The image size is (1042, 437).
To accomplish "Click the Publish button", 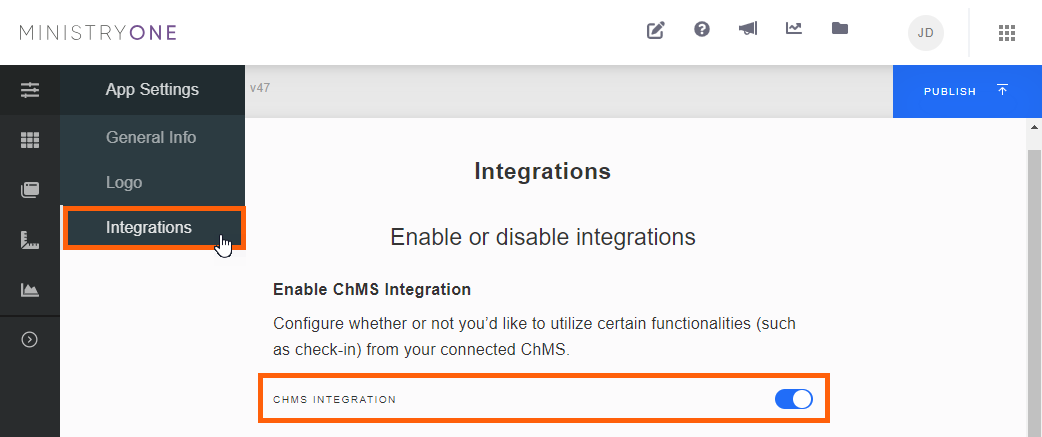I will point(966,91).
